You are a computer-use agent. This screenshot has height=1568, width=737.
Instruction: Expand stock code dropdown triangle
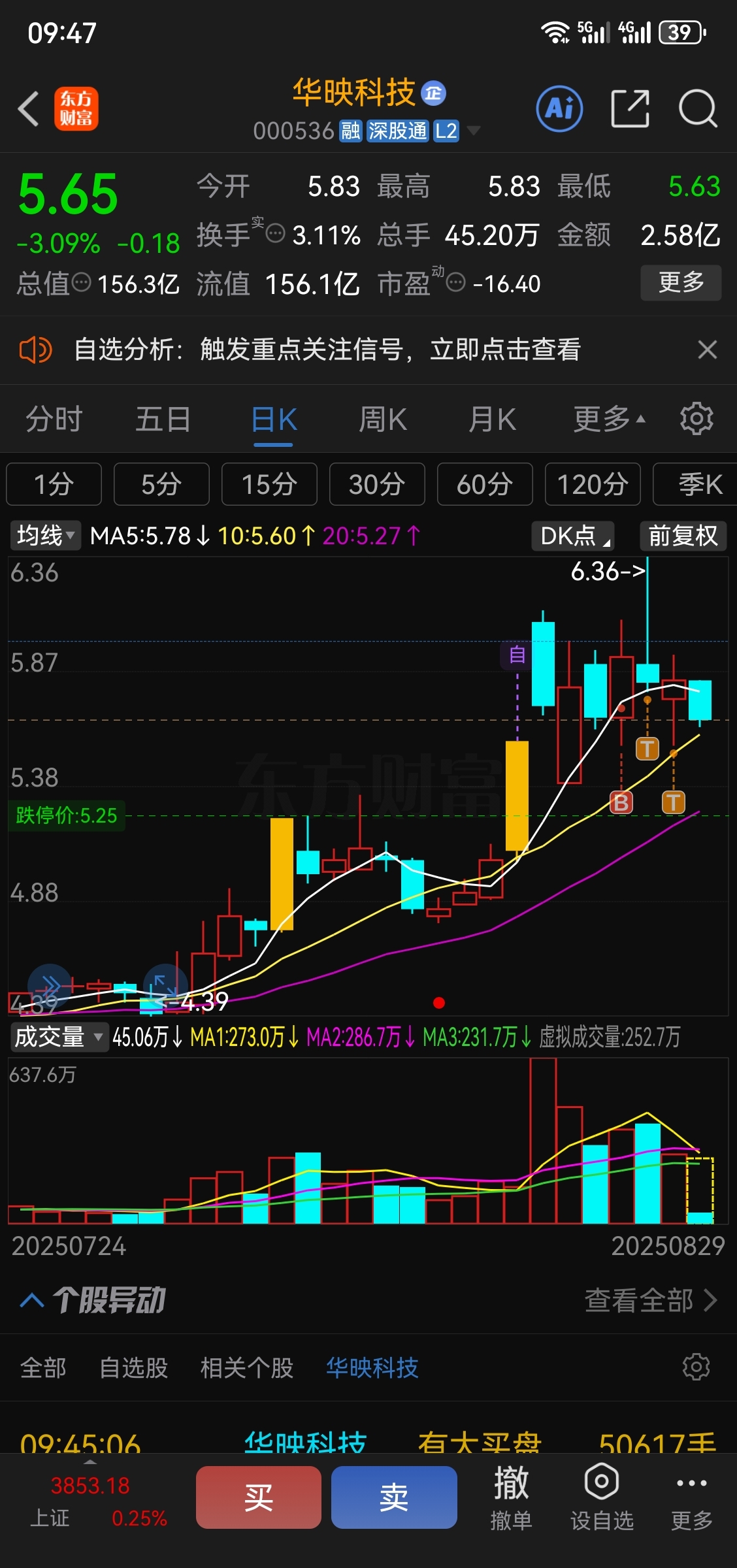(474, 131)
